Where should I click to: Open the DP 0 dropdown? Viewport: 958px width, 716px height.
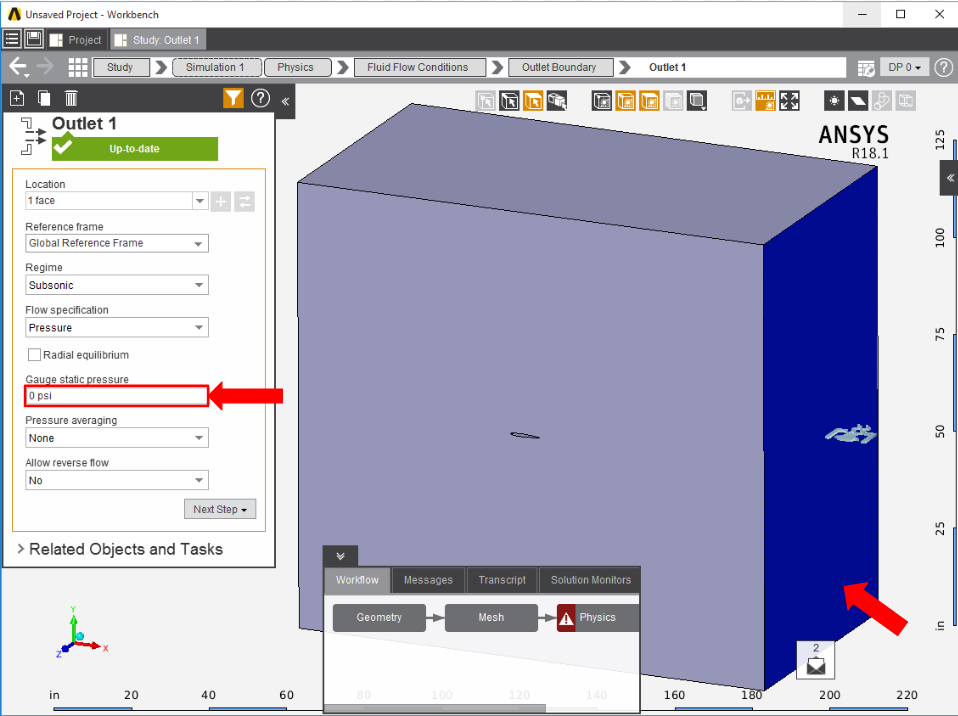[x=904, y=67]
